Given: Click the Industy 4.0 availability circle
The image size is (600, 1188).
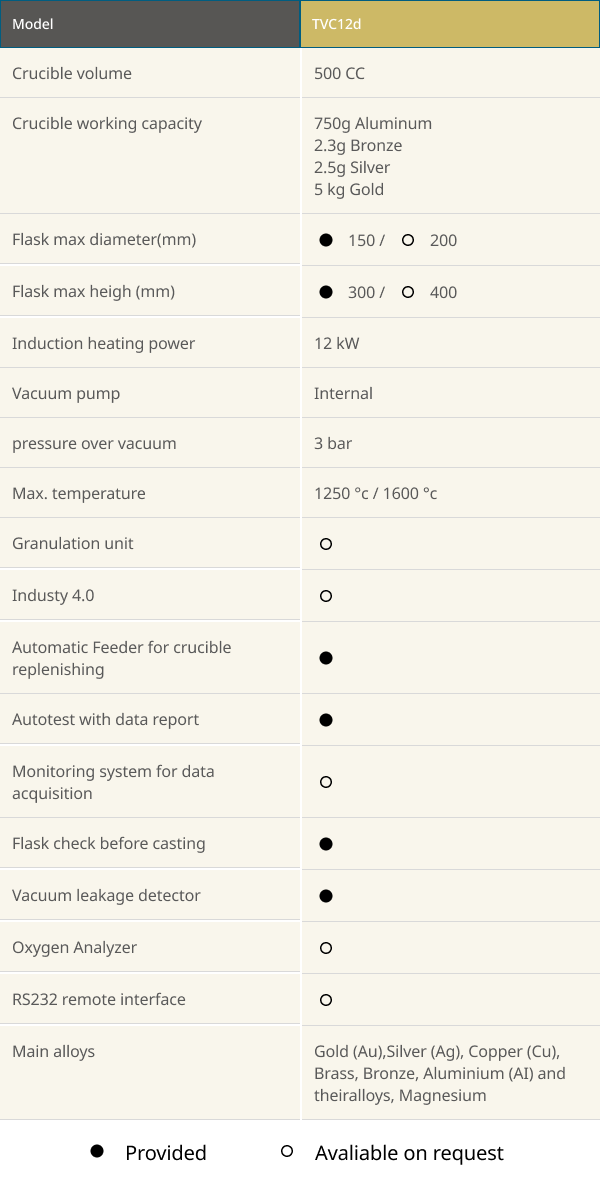Looking at the screenshot, I should point(326,596).
